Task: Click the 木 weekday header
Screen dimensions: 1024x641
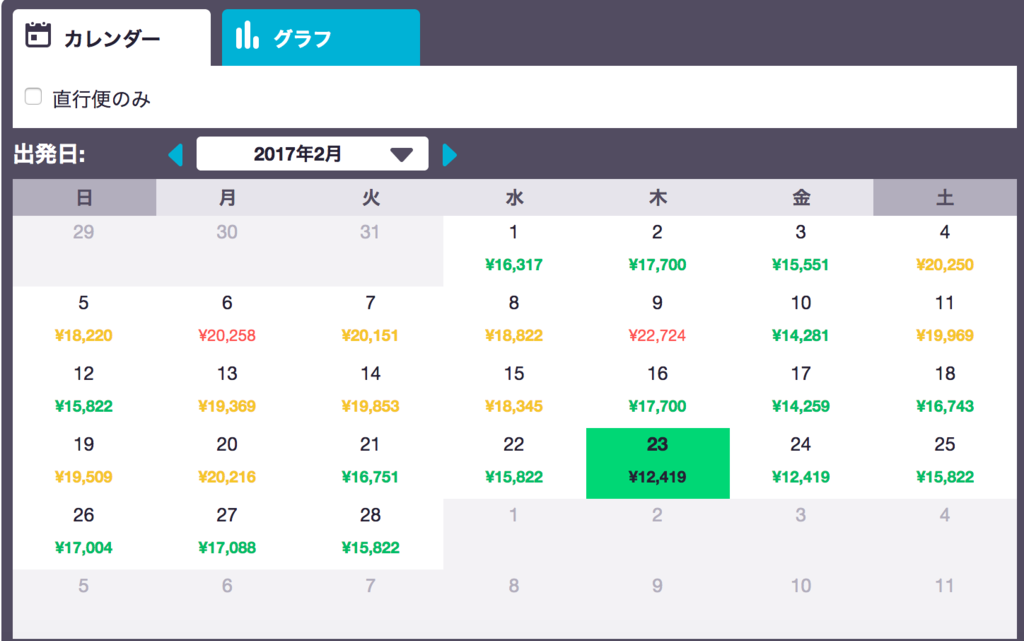Action: click(658, 197)
